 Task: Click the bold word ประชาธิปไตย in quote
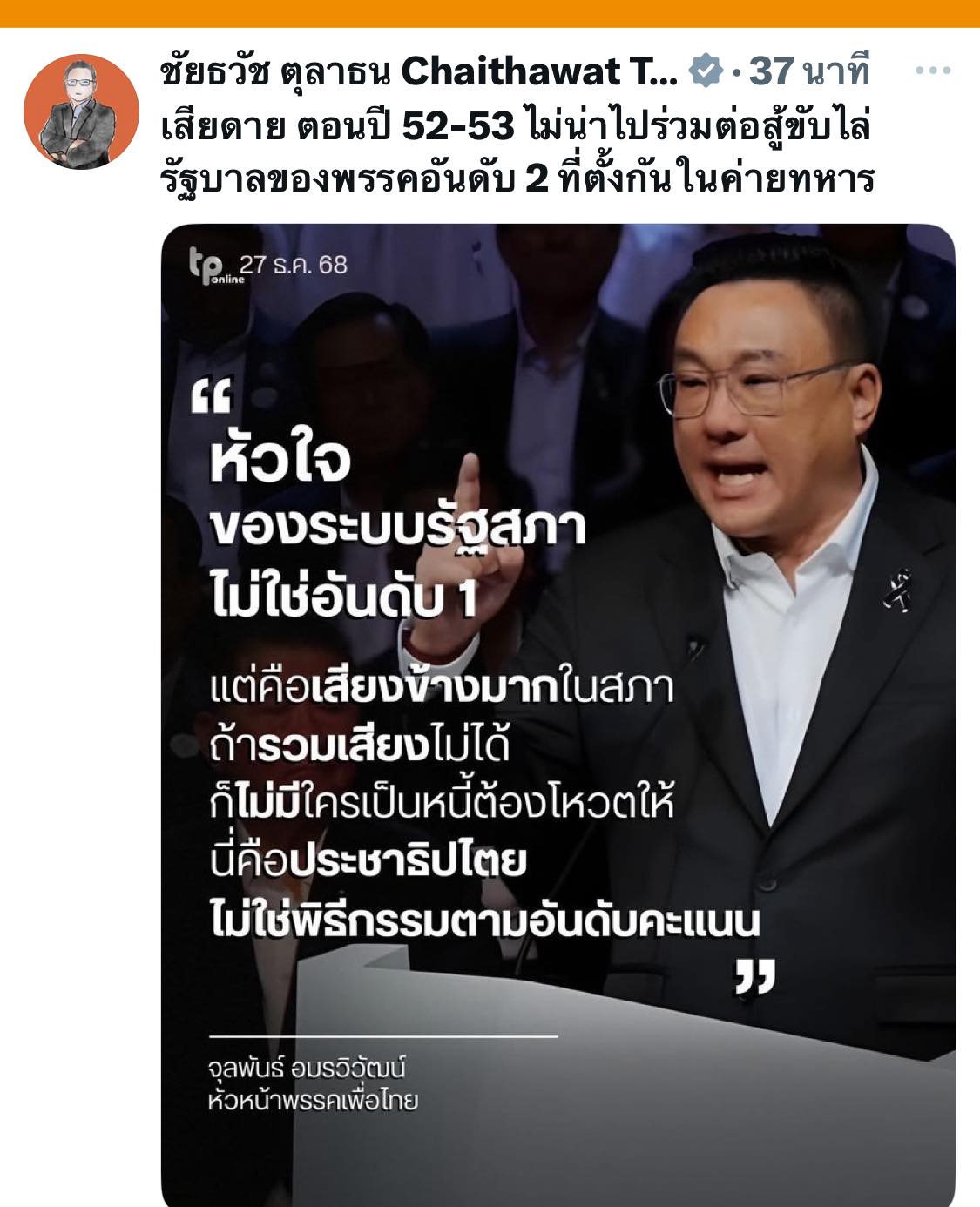pyautogui.click(x=409, y=861)
